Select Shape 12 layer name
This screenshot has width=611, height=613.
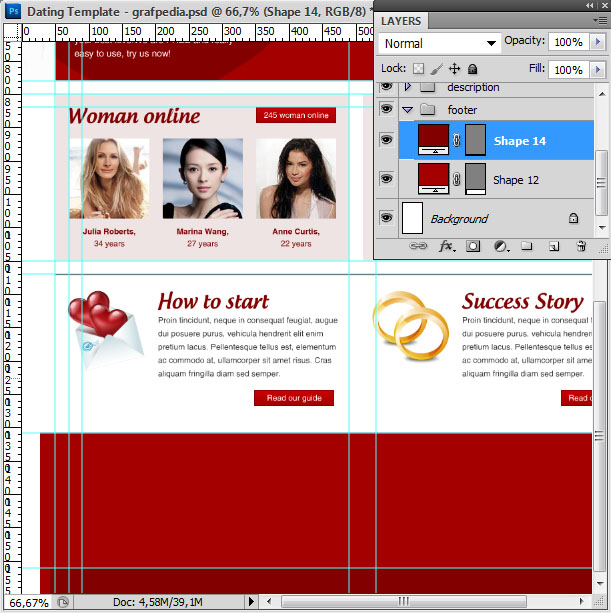(516, 180)
